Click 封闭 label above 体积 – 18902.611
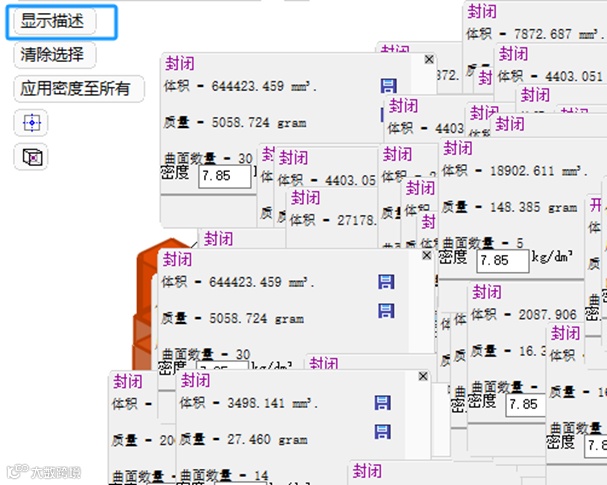 (x=458, y=148)
